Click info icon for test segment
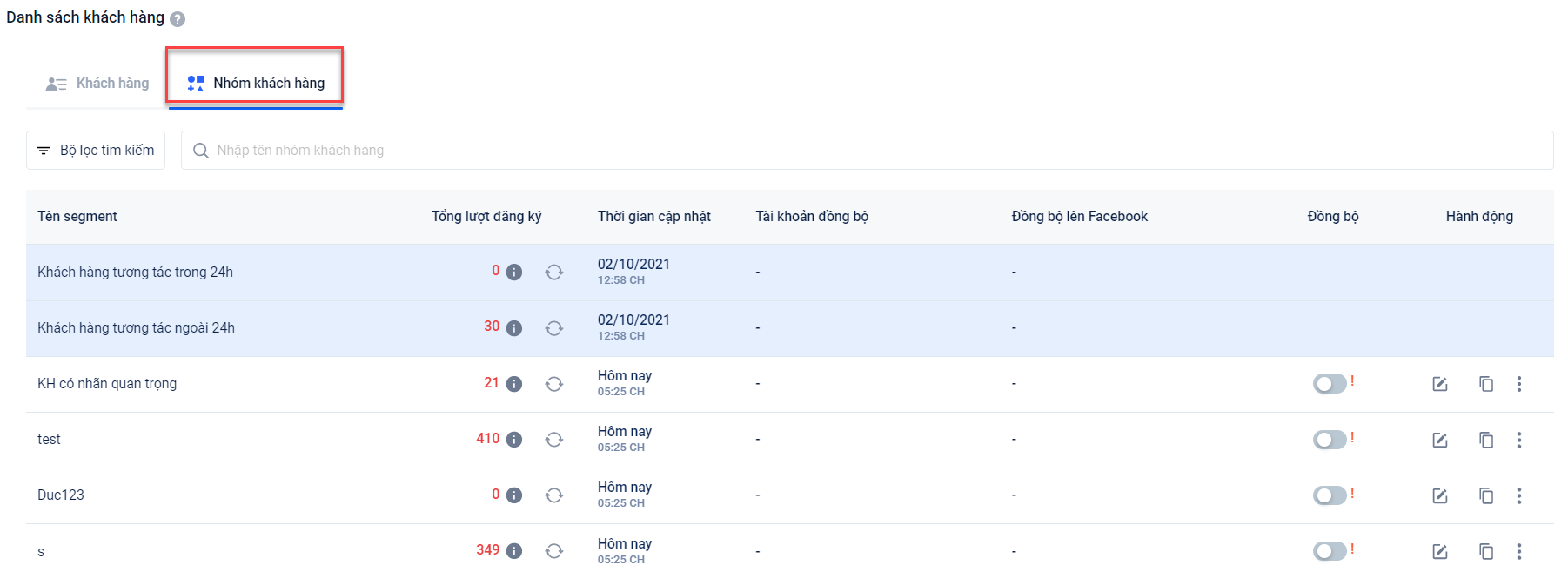1568x579 pixels. 514,440
